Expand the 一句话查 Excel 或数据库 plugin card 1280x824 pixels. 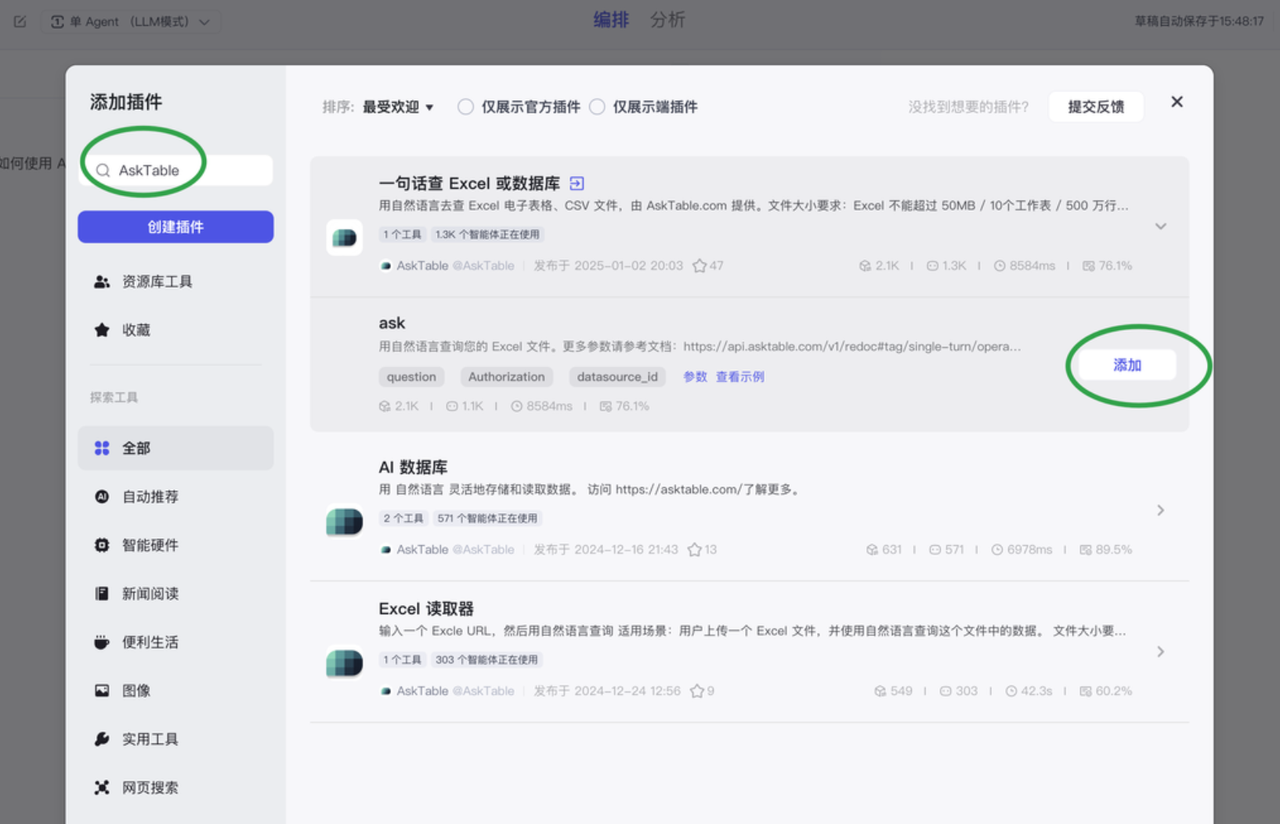[1160, 226]
